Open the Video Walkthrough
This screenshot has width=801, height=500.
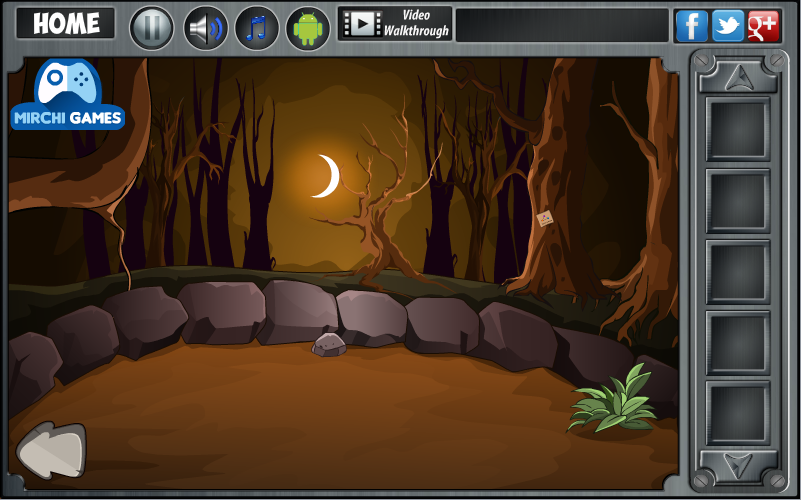coord(395,23)
